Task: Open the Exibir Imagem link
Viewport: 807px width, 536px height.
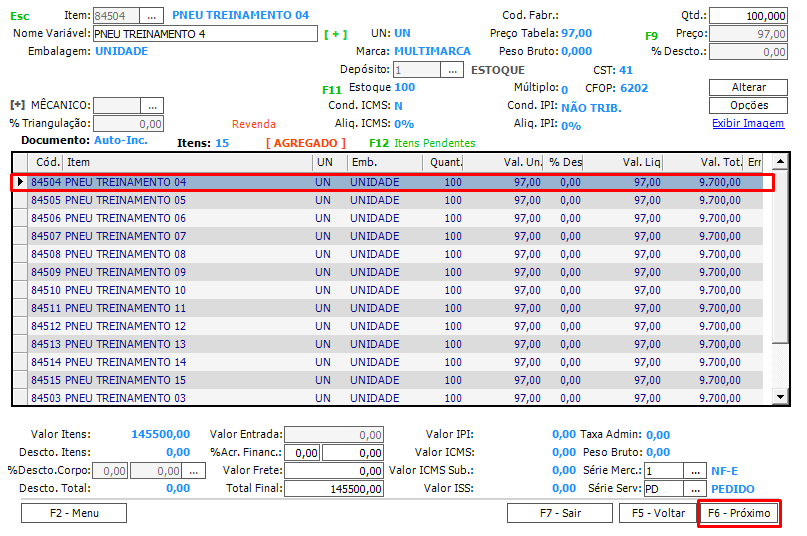Action: [x=748, y=123]
